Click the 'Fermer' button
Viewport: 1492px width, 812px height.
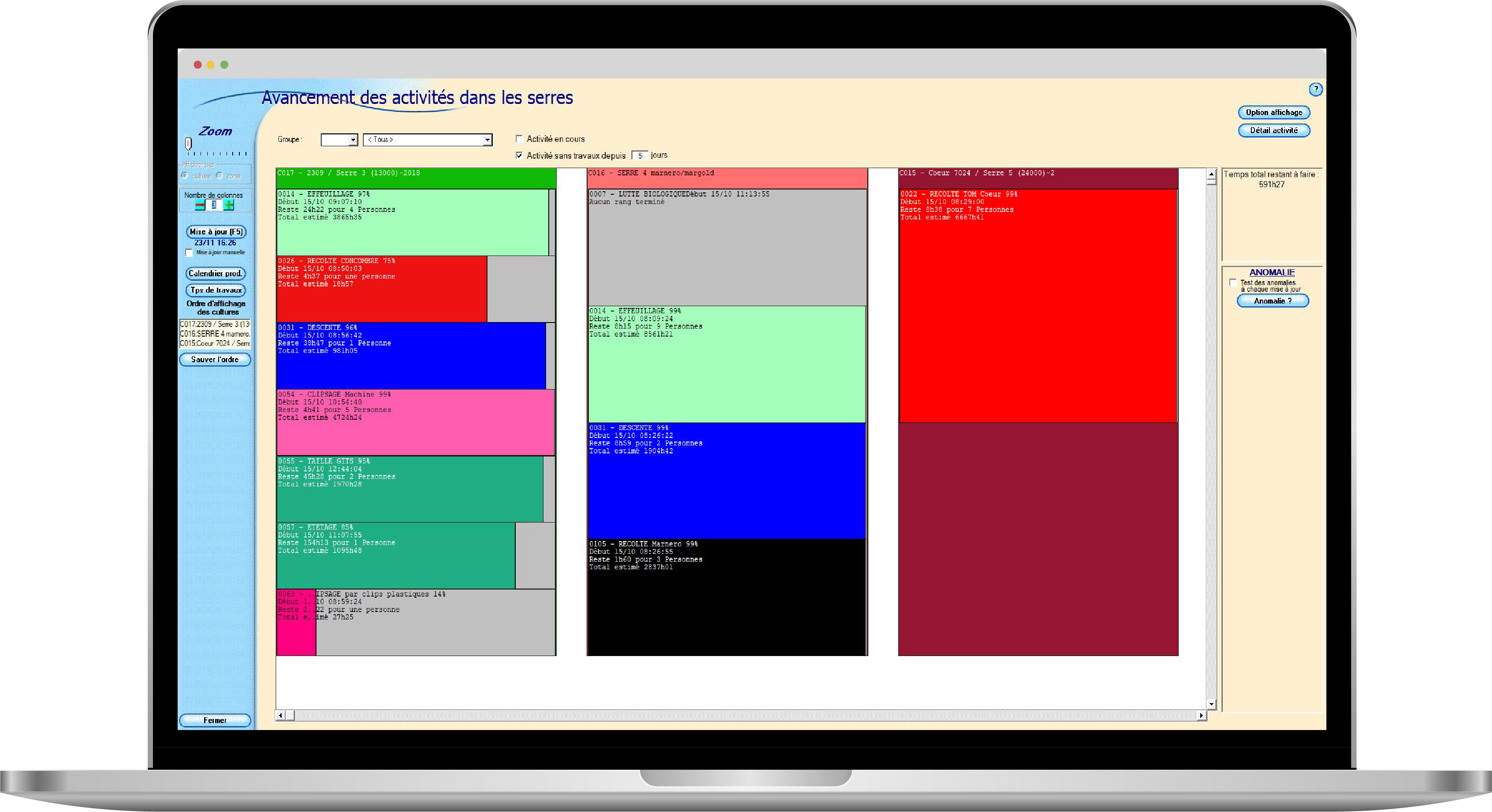(215, 720)
